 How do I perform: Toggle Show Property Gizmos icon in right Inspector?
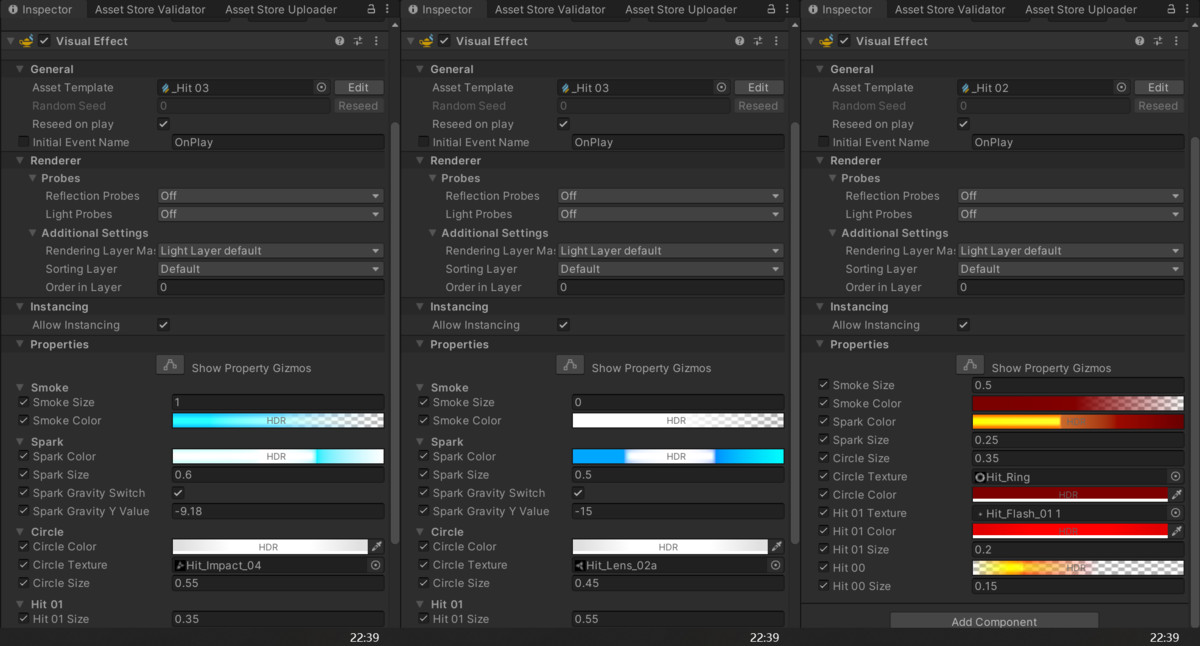tap(970, 366)
